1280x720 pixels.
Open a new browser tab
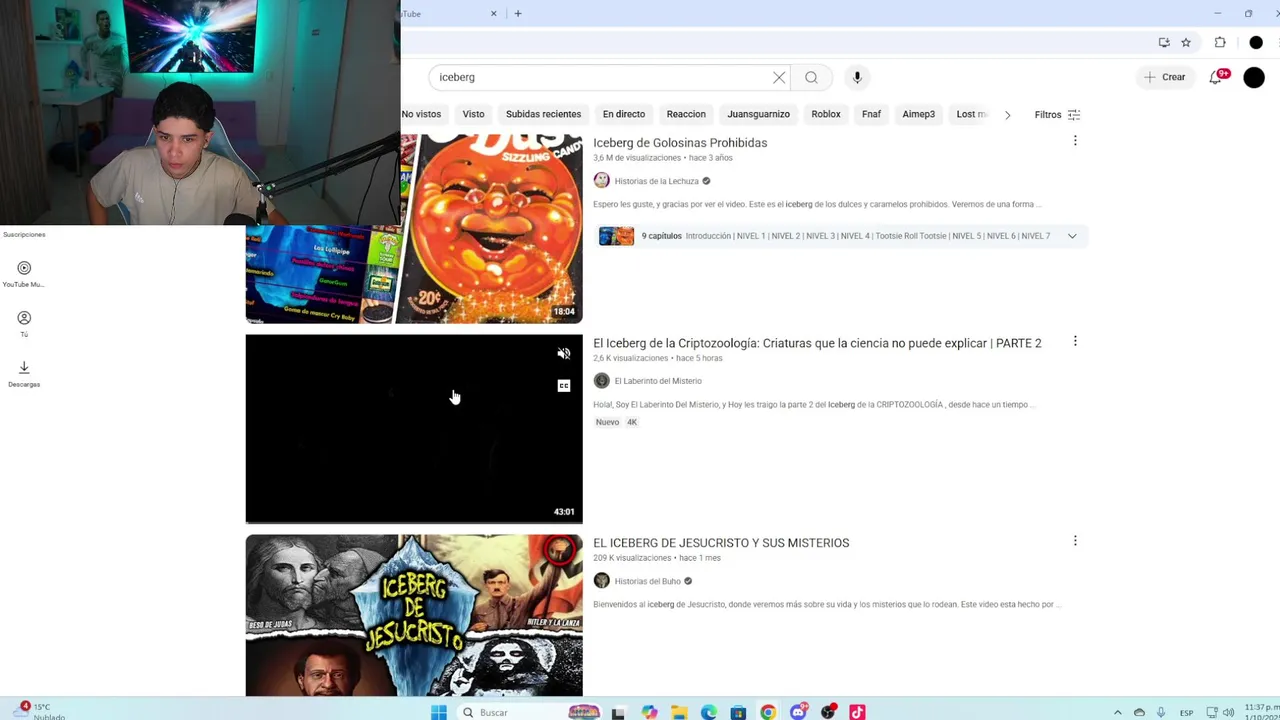point(518,13)
